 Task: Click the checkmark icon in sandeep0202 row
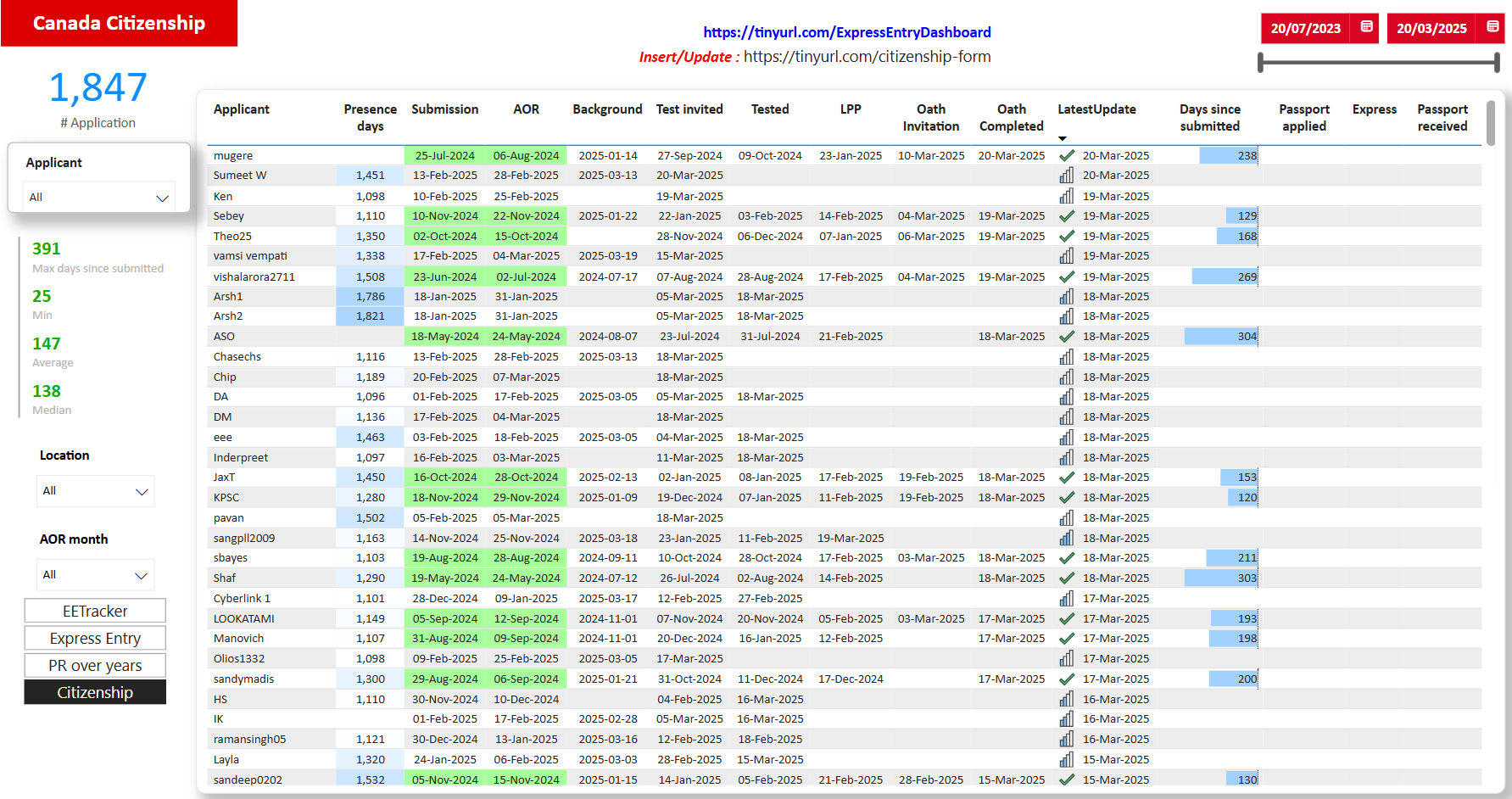[1067, 779]
